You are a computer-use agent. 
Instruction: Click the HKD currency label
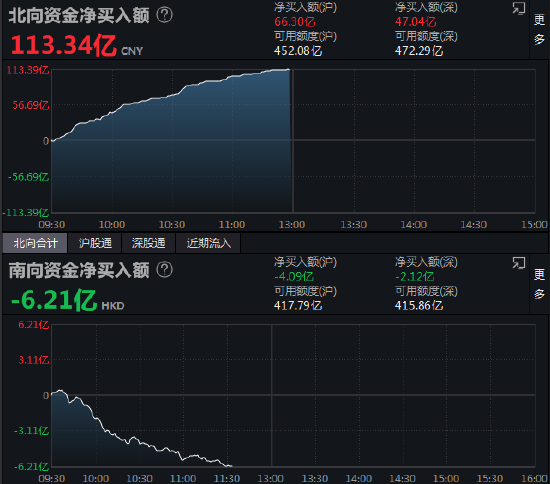coord(113,306)
